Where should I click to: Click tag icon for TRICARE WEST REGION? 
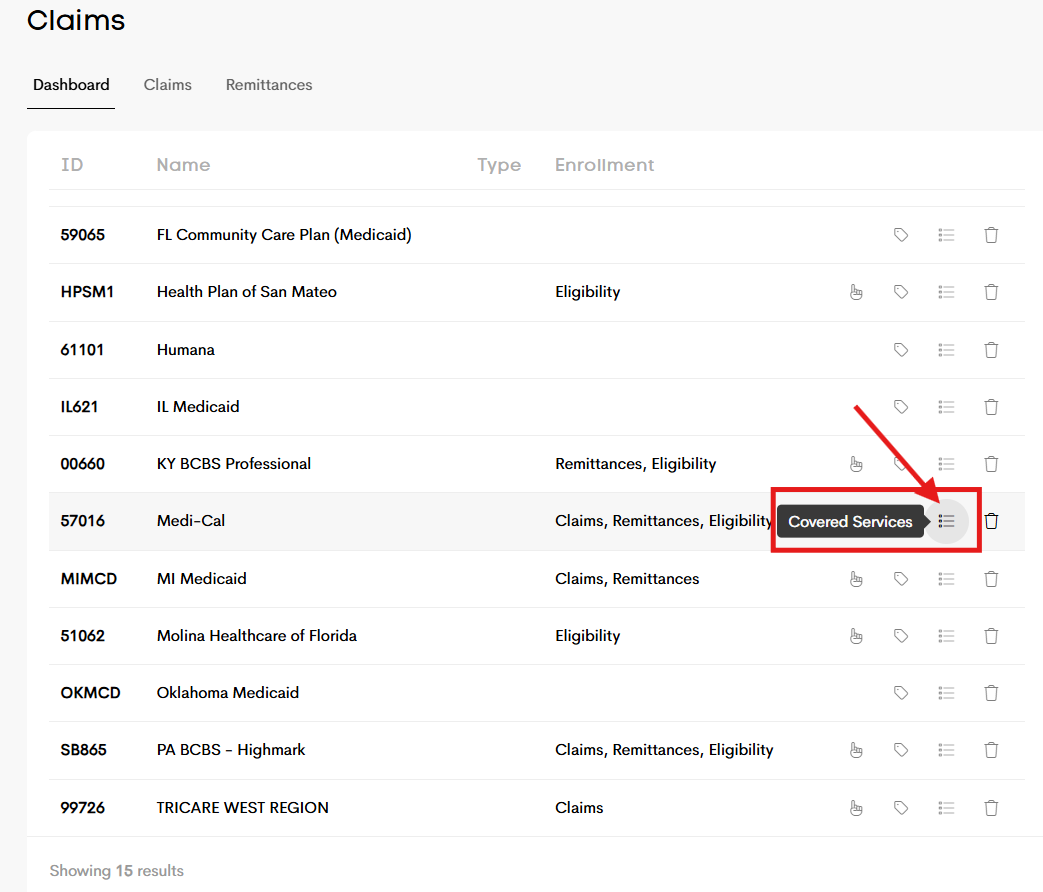[x=901, y=808]
